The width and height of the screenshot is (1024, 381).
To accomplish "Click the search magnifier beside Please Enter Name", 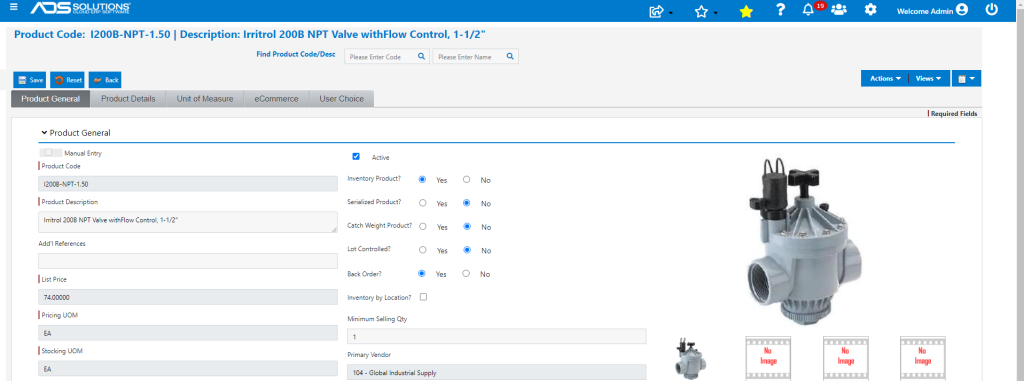I will (x=510, y=57).
